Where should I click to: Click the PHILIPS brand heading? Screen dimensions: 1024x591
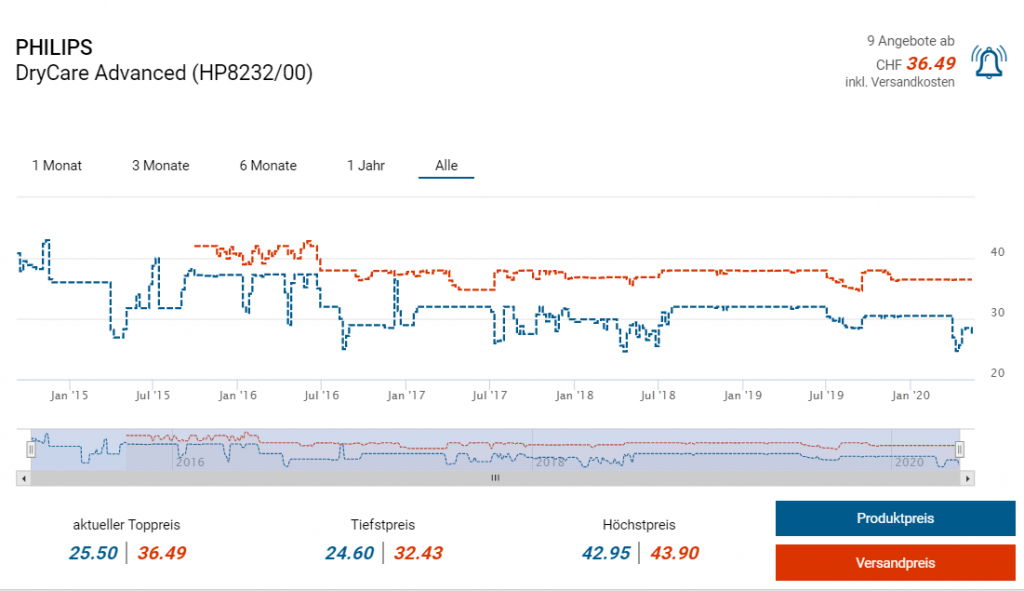click(54, 48)
